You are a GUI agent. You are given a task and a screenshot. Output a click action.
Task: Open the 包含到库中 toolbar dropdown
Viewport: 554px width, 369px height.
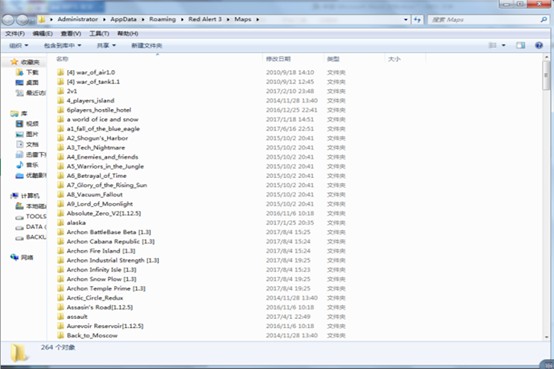coord(62,45)
